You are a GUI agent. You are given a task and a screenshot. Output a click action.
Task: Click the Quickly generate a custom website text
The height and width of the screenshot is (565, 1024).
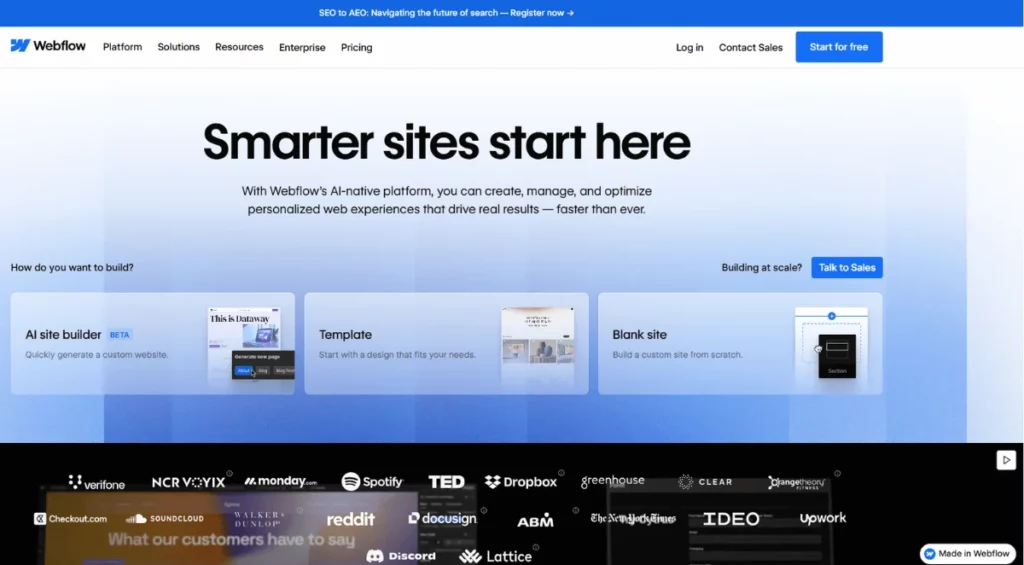click(x=97, y=355)
